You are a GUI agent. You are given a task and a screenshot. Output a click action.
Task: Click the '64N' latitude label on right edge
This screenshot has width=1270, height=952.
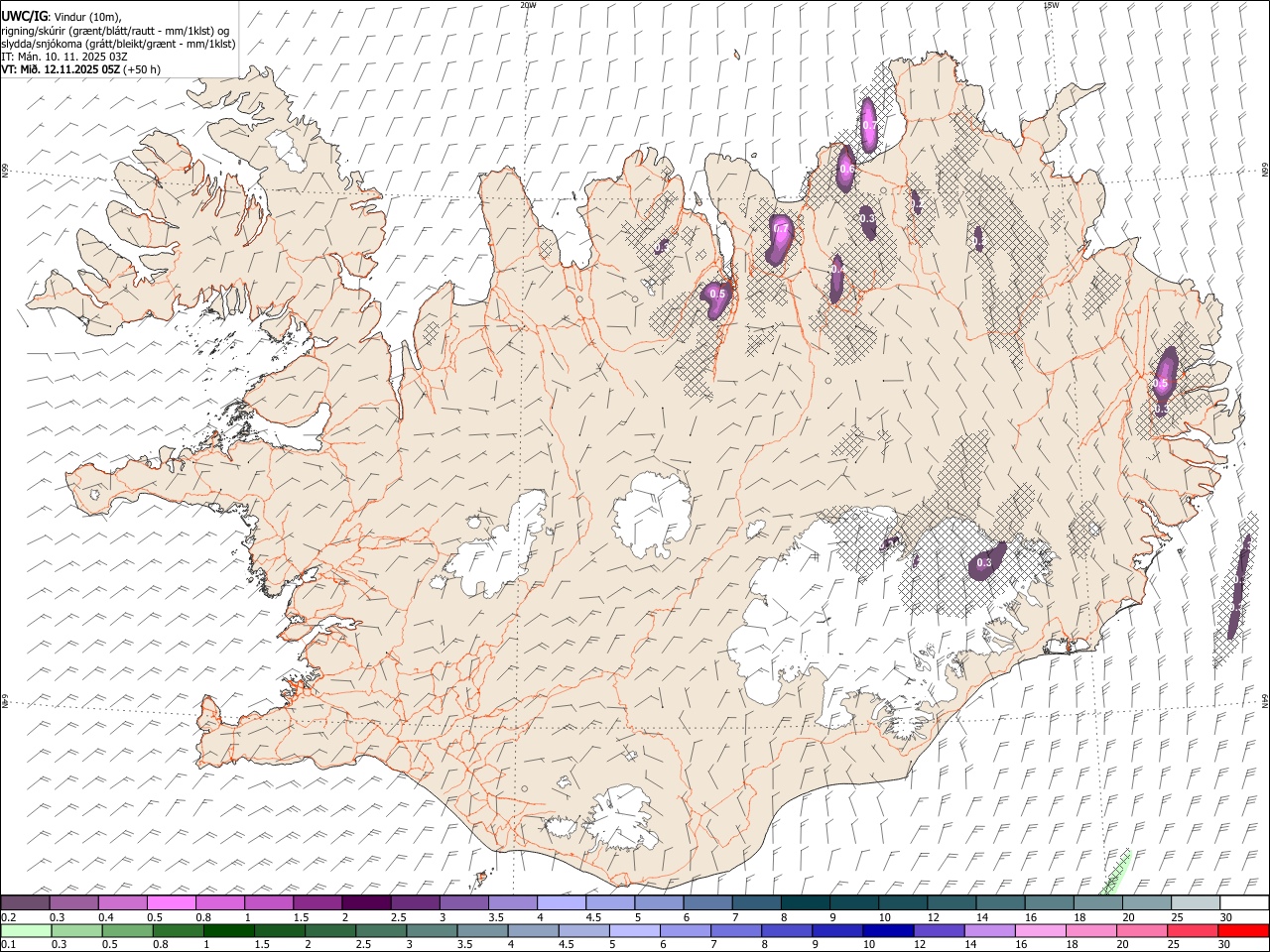point(1265,700)
